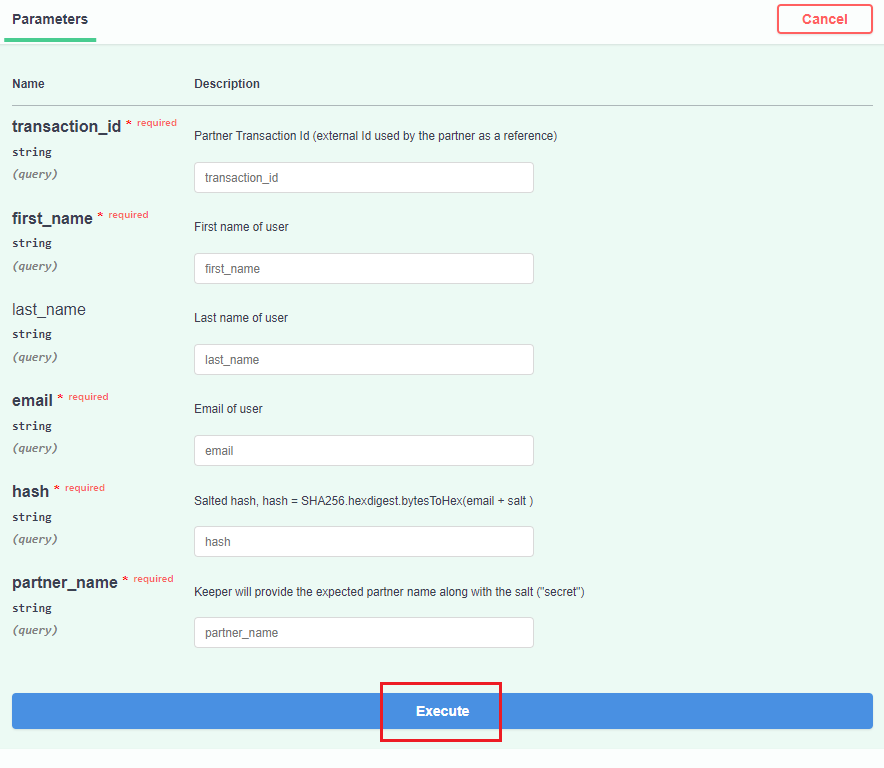Click the Description column header

click(x=227, y=84)
